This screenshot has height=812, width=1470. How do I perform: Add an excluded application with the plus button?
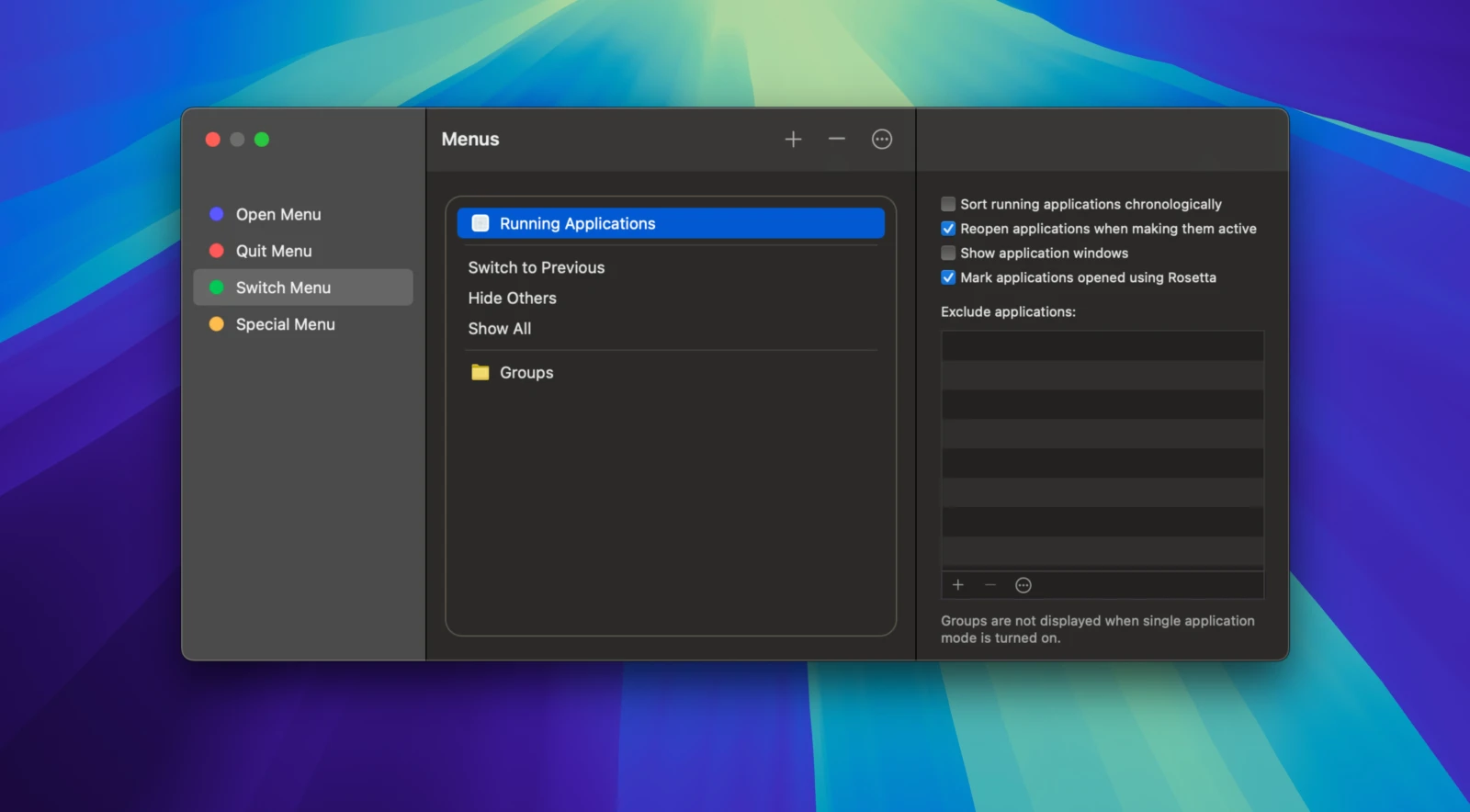click(x=957, y=585)
